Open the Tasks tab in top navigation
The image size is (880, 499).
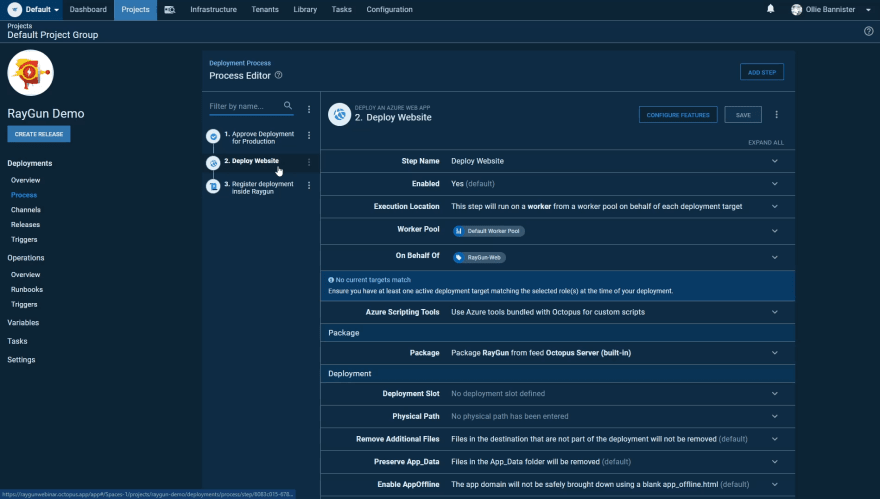[341, 10]
